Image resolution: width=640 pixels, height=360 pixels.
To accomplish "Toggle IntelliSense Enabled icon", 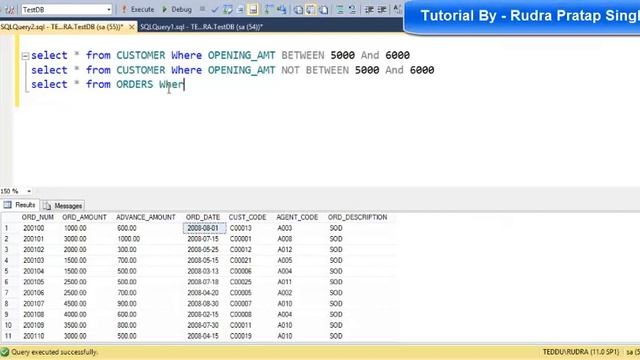I will click(253, 9).
